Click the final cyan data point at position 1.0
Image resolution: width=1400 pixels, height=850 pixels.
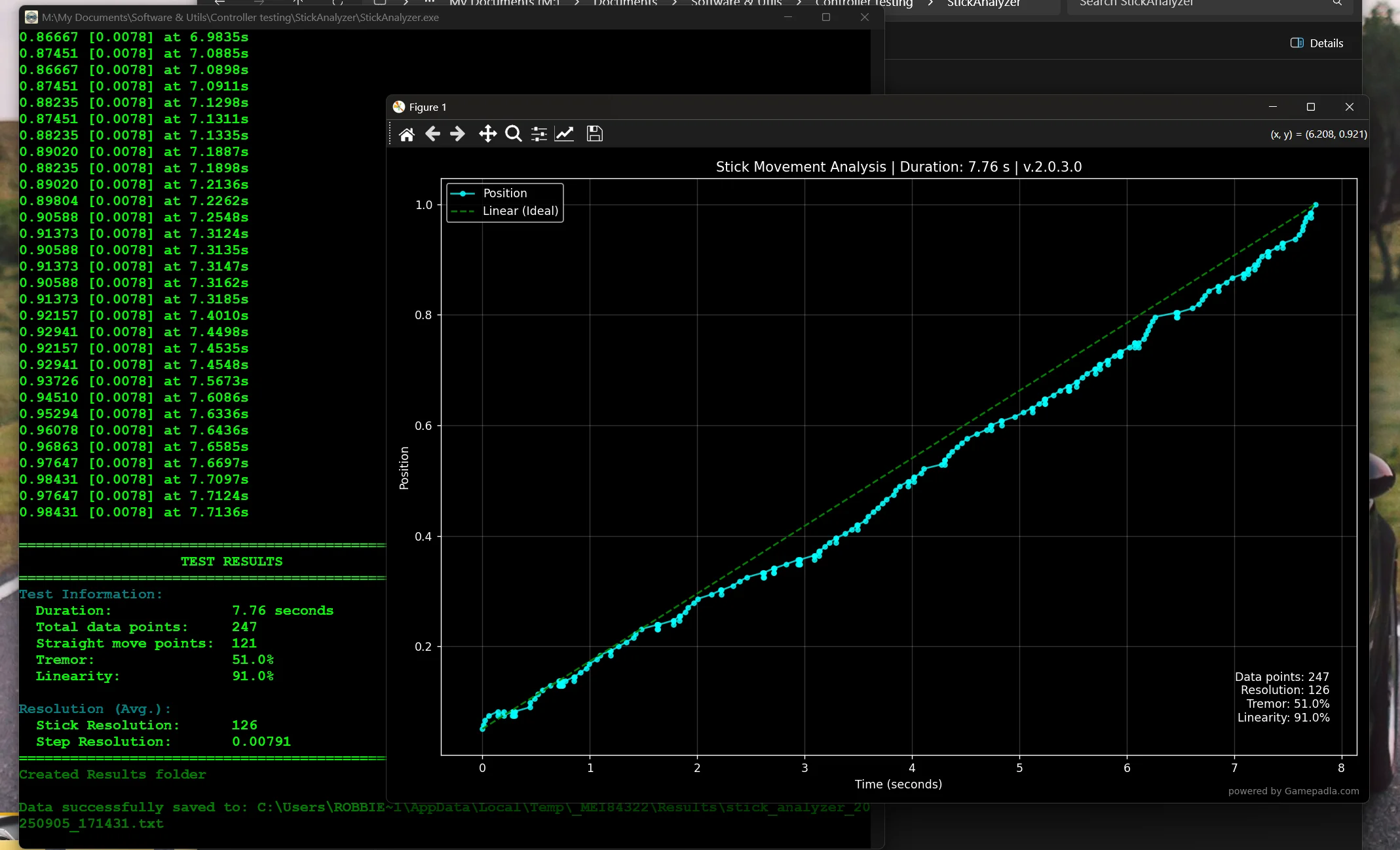(x=1315, y=205)
